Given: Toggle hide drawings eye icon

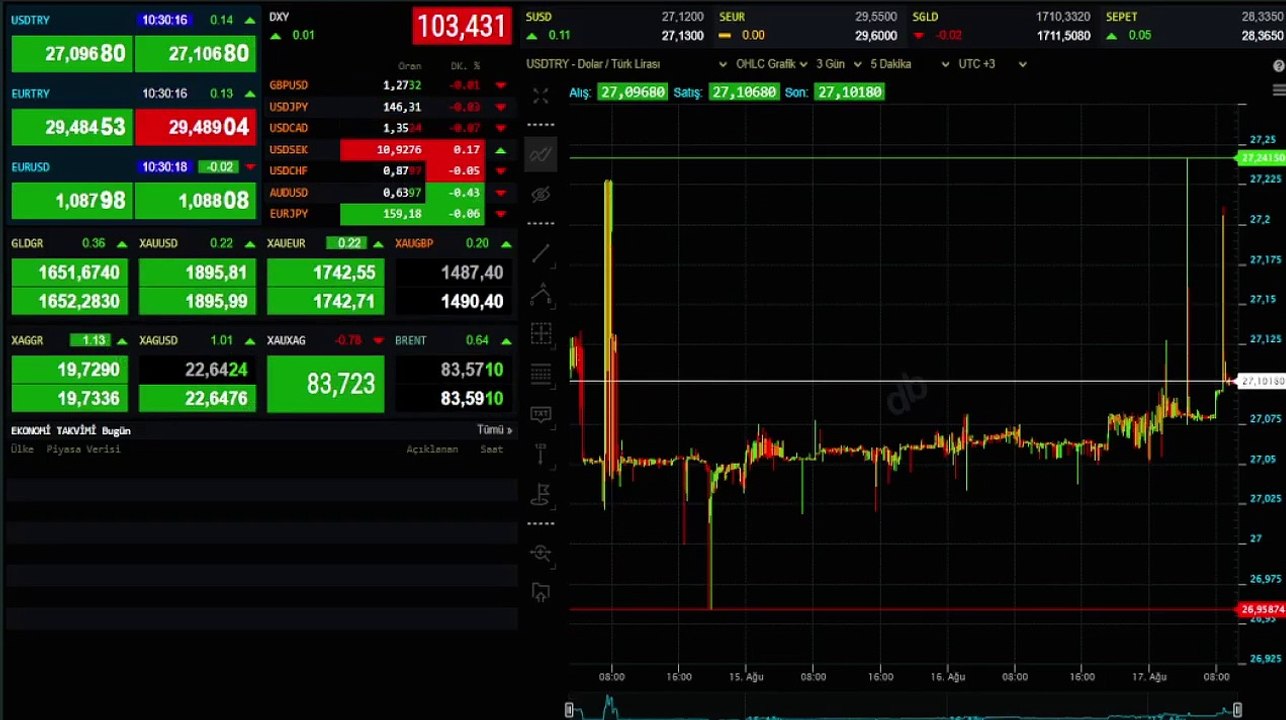Looking at the screenshot, I should coord(541,194).
